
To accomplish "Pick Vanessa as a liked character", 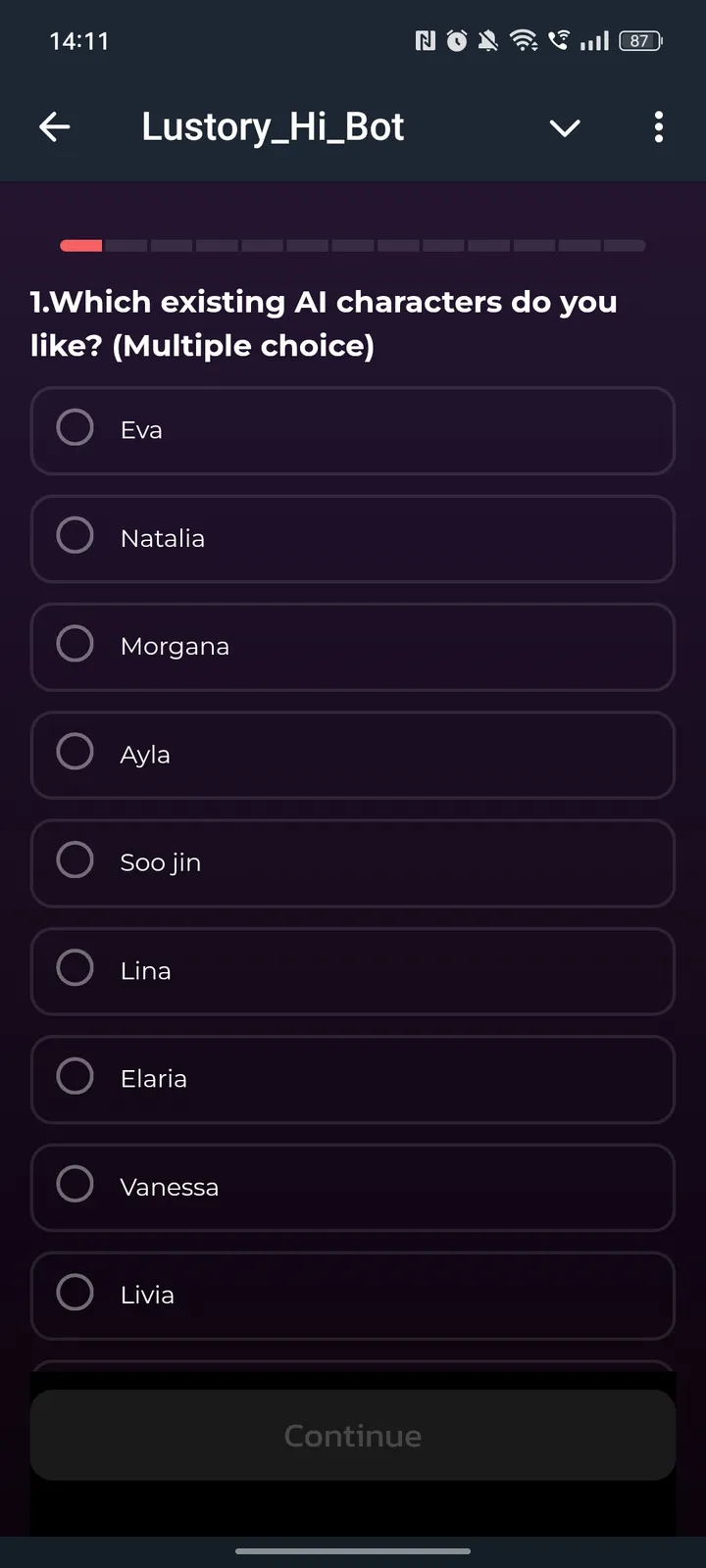I will pos(76,1185).
